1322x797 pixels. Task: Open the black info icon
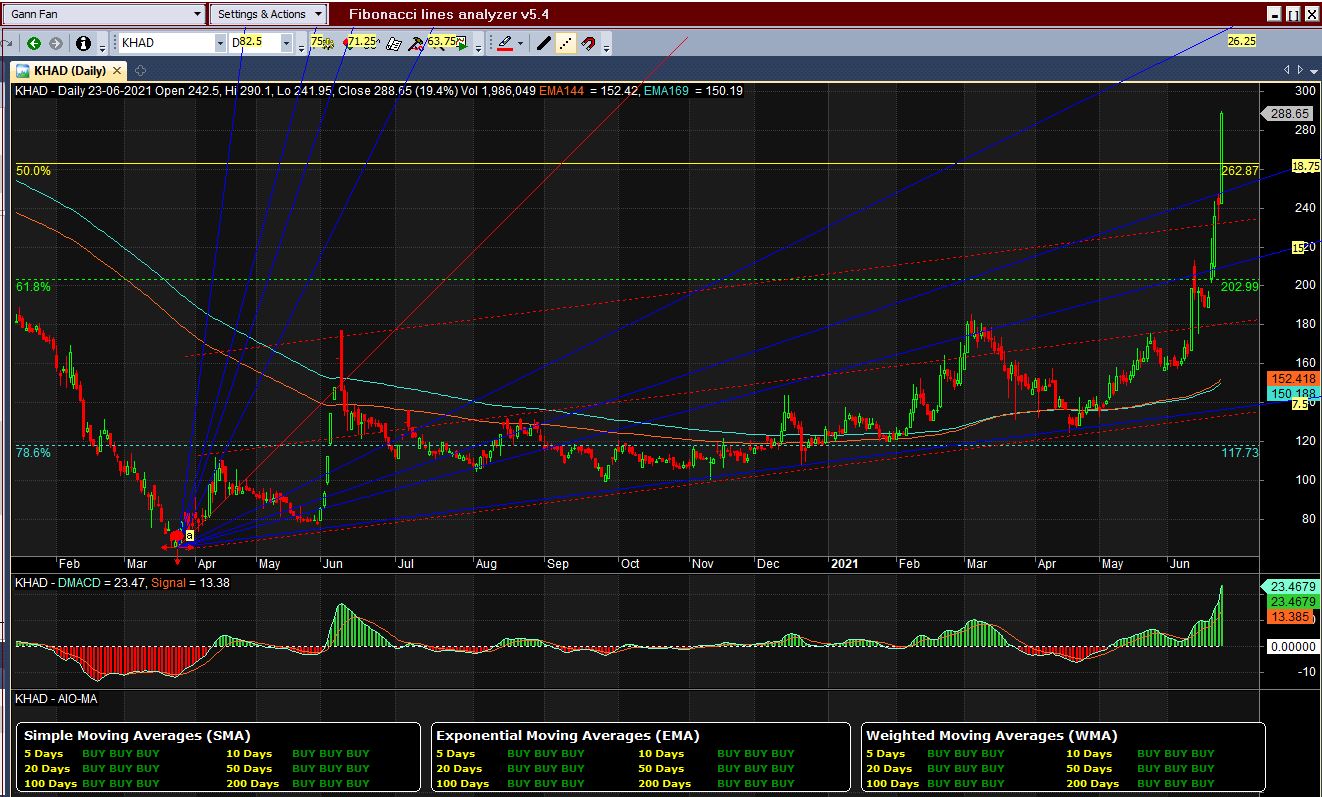pos(83,43)
